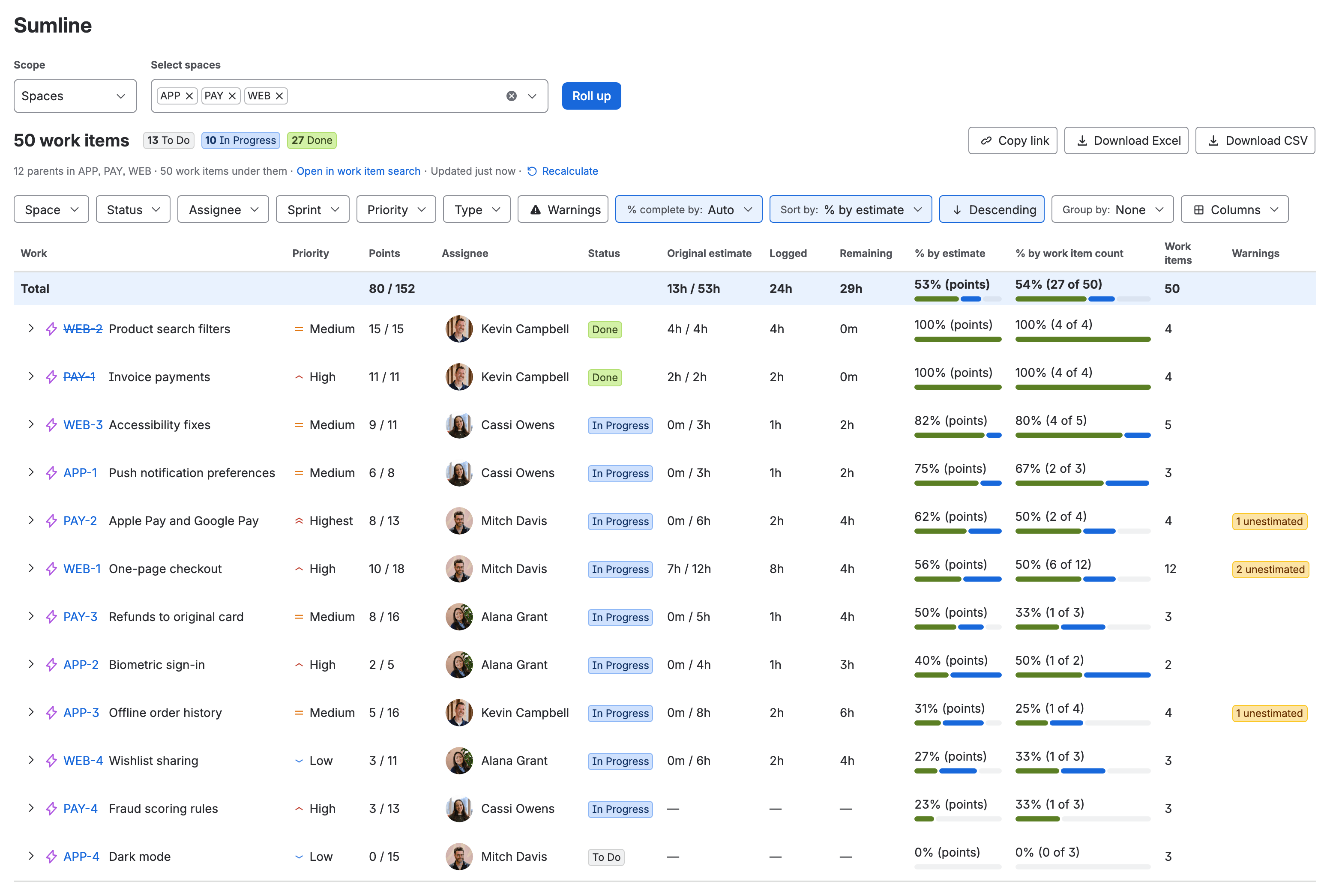Open the APP-1 issue link

(x=80, y=473)
